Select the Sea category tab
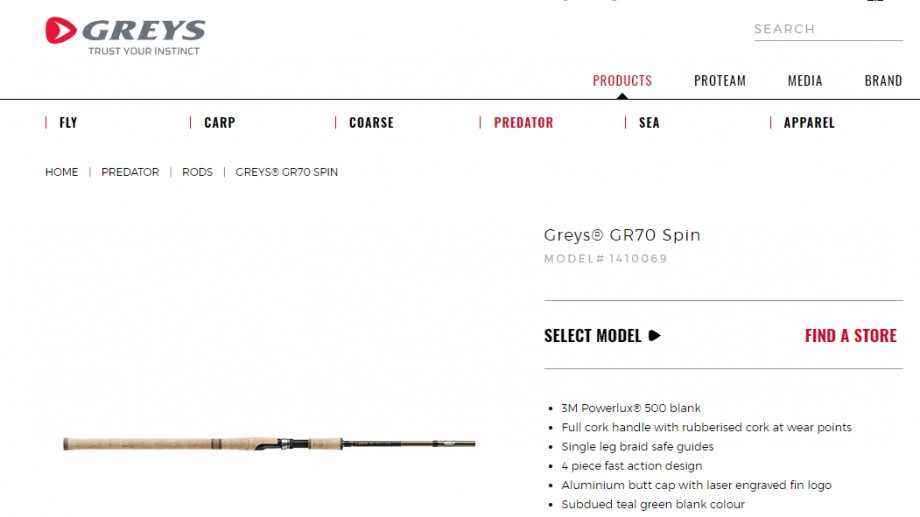The width and height of the screenshot is (920, 517). (649, 123)
